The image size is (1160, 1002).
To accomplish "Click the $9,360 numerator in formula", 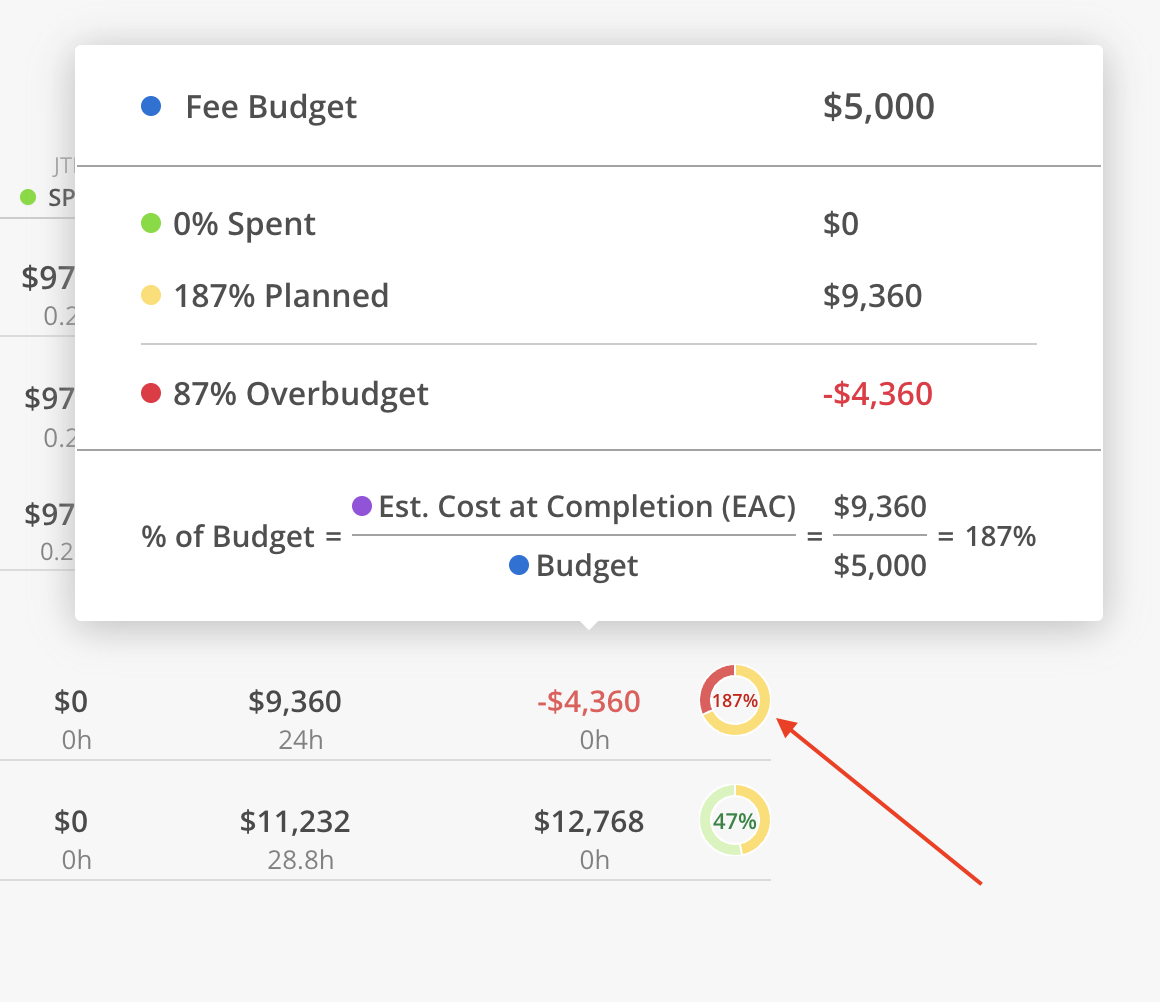I will coord(880,507).
